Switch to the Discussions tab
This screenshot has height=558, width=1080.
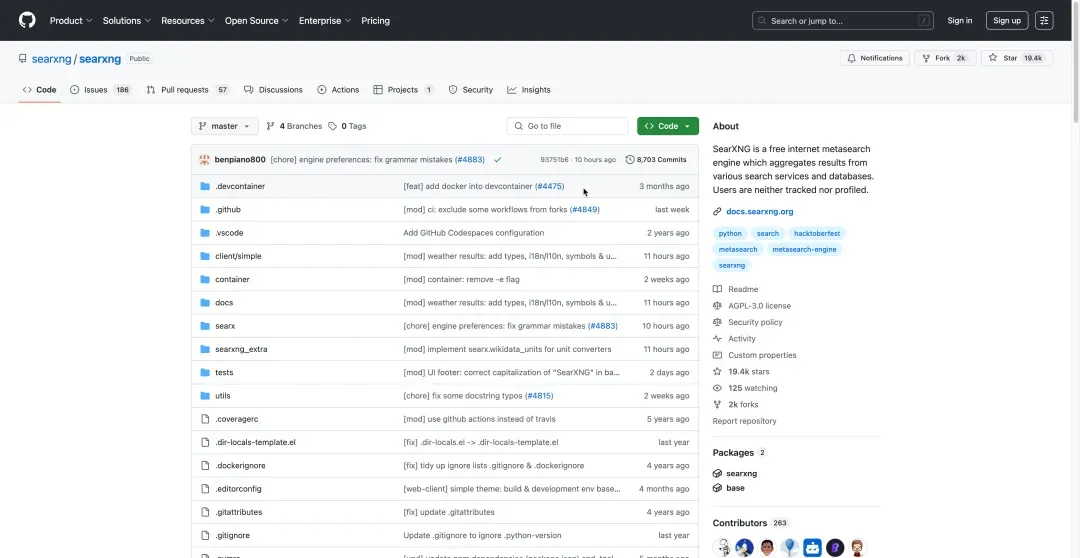(273, 90)
